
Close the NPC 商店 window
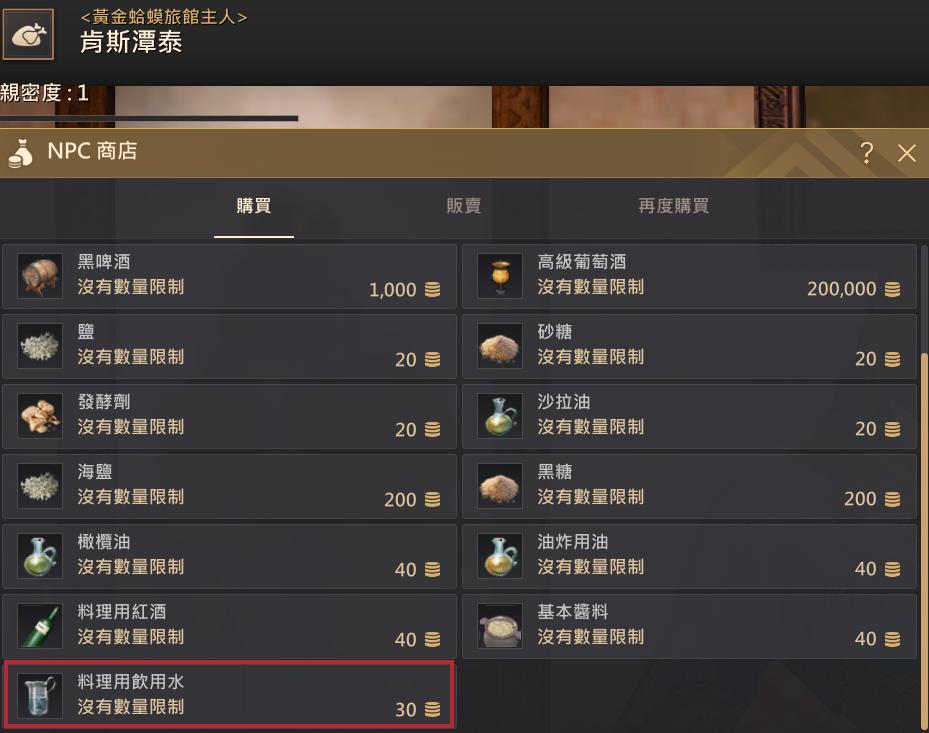click(906, 153)
